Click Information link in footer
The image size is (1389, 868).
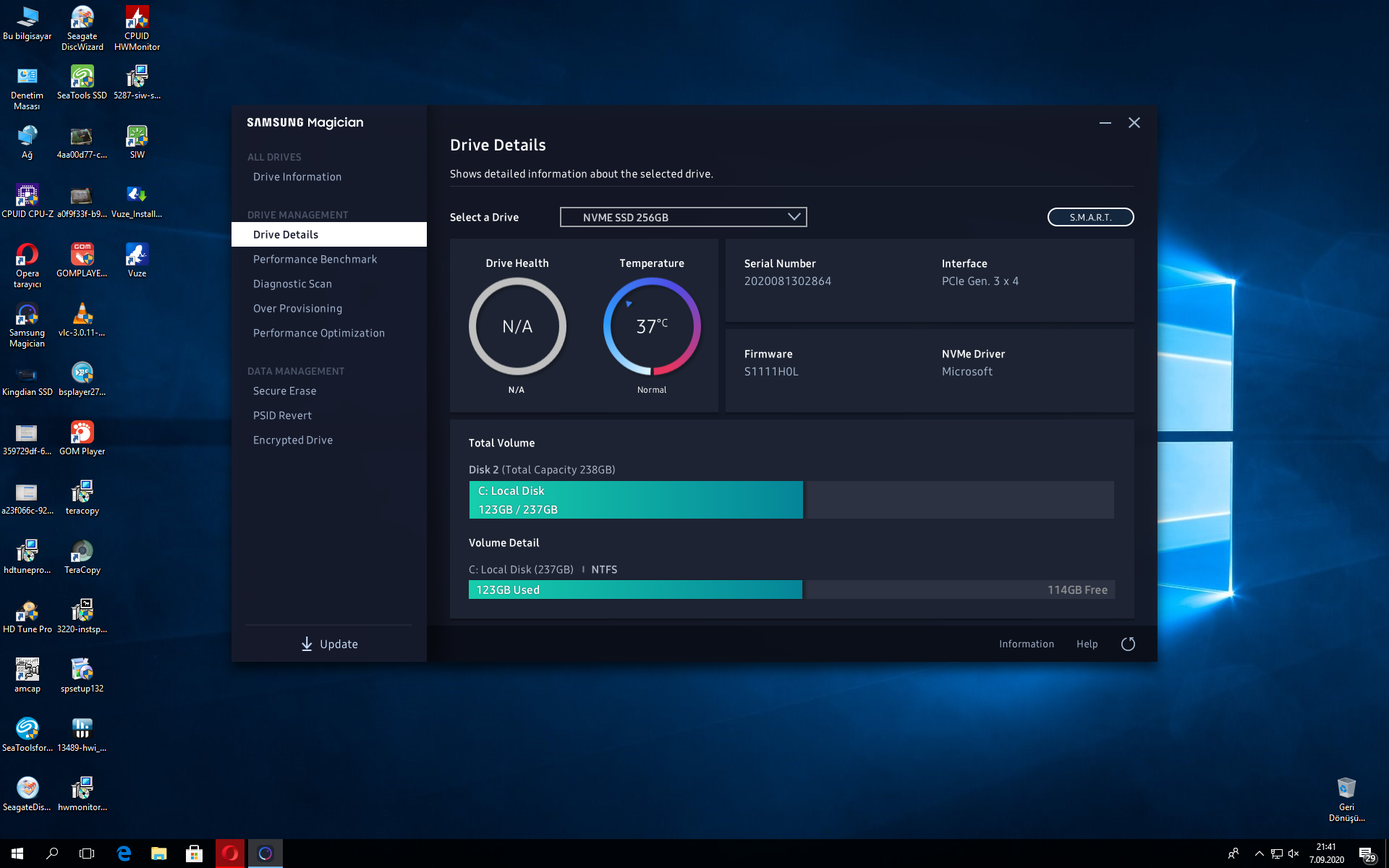(x=1027, y=644)
